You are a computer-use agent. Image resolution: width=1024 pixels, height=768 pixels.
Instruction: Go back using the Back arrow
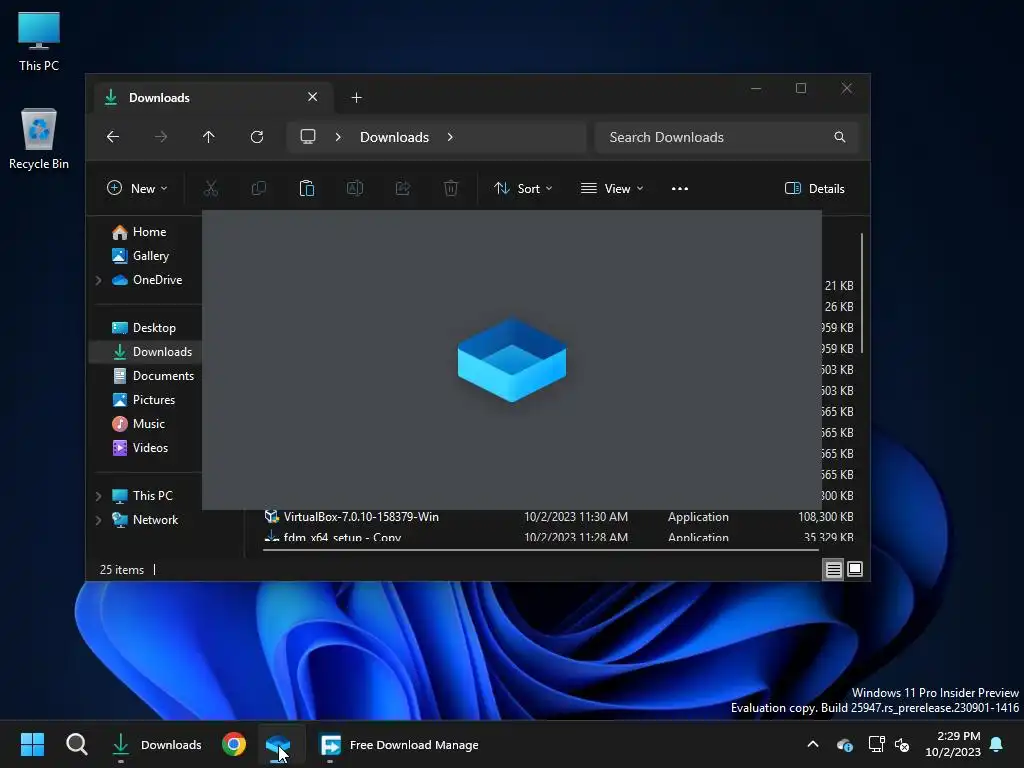(x=113, y=136)
